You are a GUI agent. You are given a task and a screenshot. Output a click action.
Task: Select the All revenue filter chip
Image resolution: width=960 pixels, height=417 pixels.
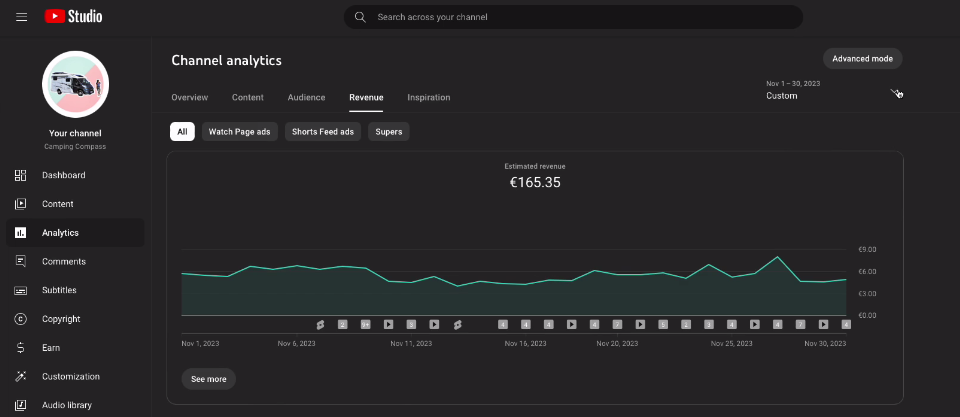182,132
